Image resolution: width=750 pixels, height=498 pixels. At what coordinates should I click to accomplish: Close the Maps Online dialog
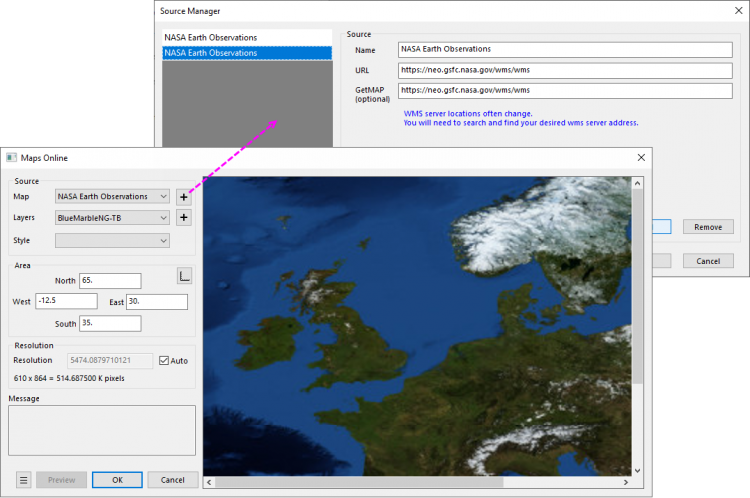640,158
